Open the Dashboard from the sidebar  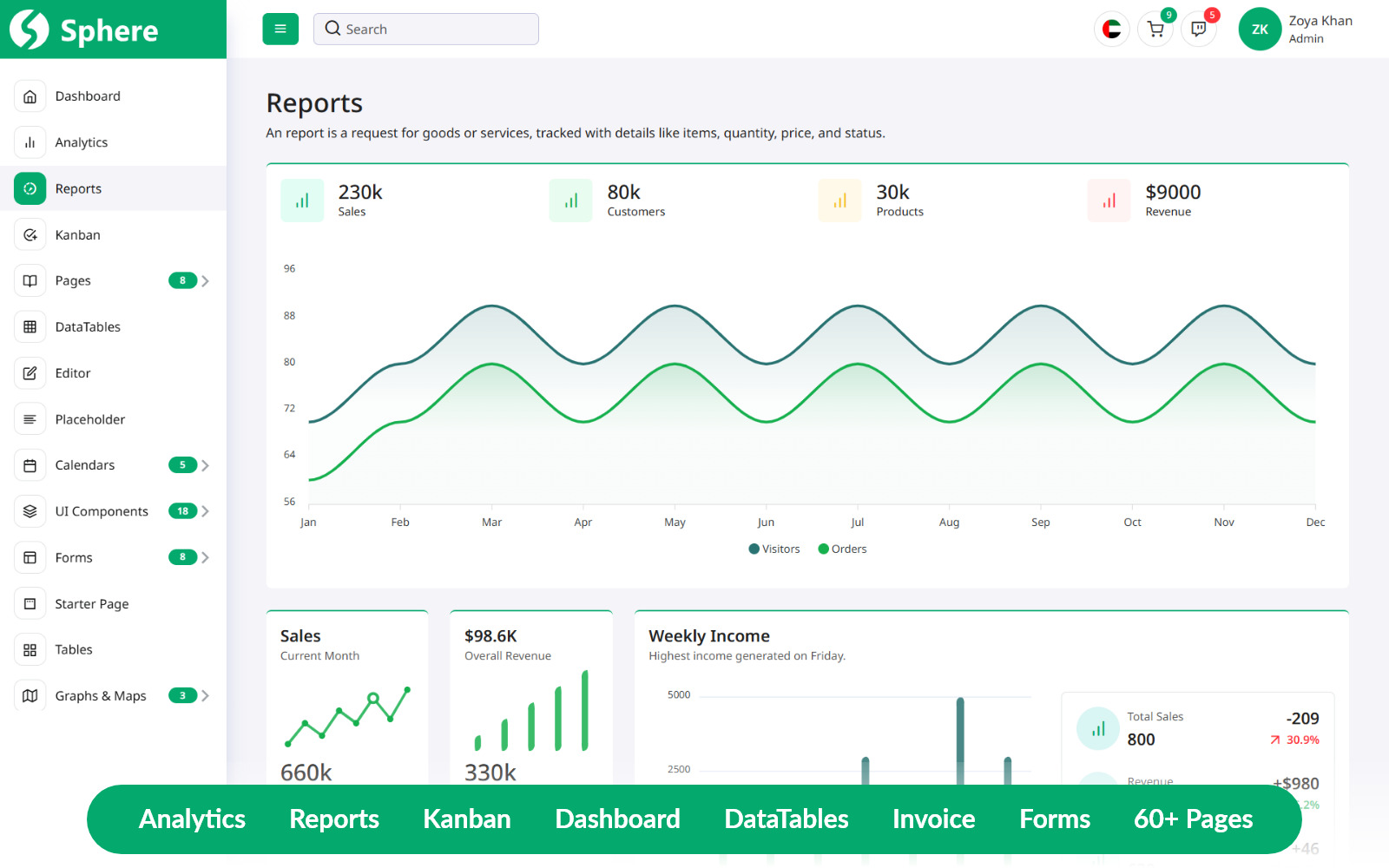coord(87,95)
